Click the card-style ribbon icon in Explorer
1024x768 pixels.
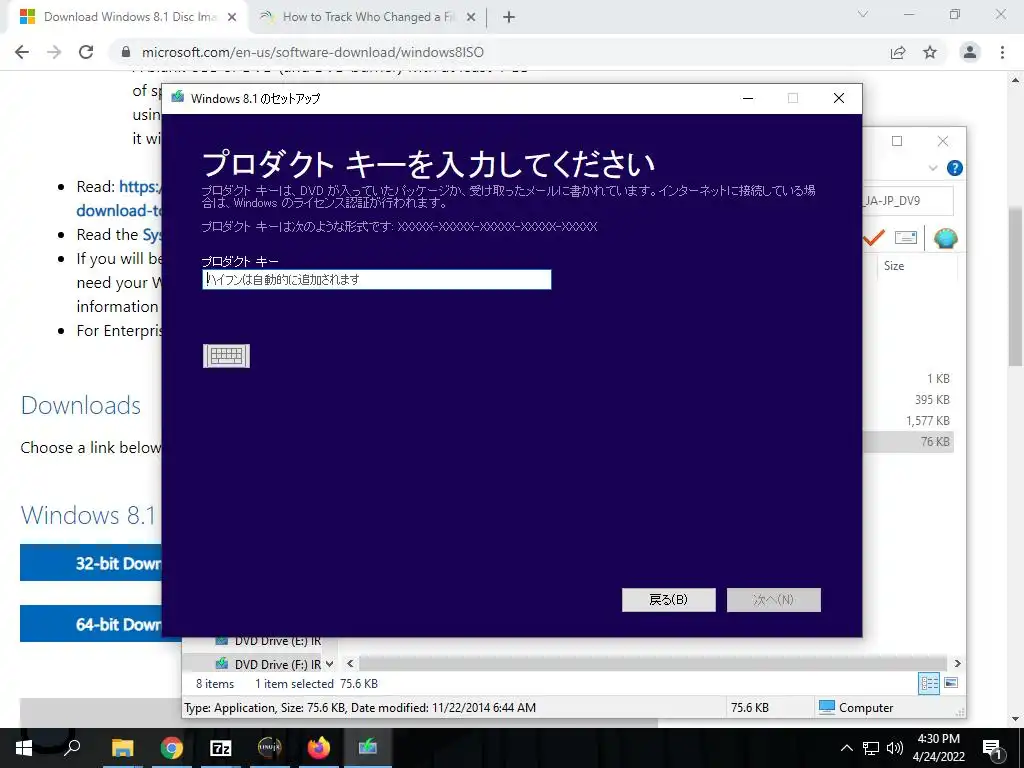tap(906, 237)
